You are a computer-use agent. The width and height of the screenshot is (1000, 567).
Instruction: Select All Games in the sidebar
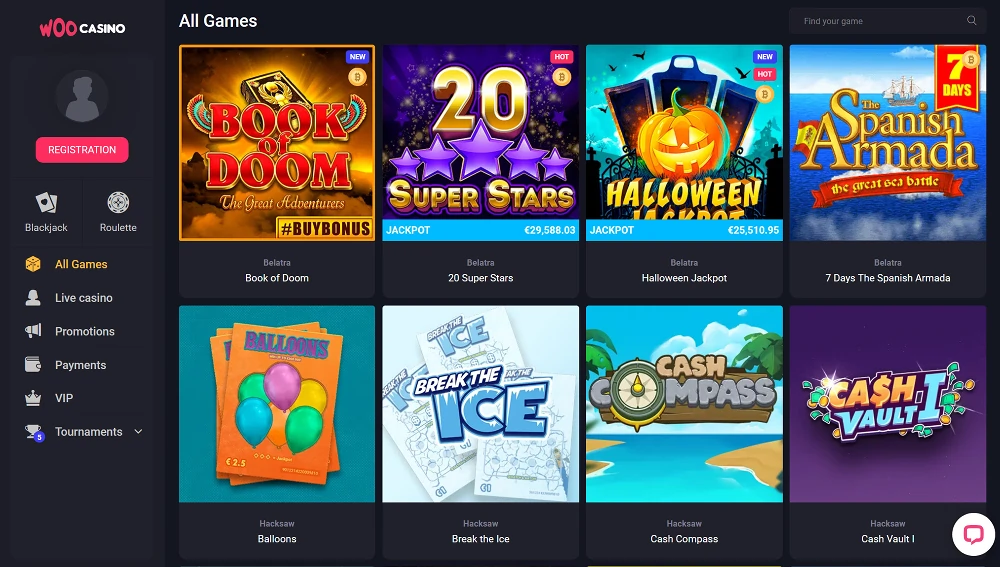[x=81, y=264]
